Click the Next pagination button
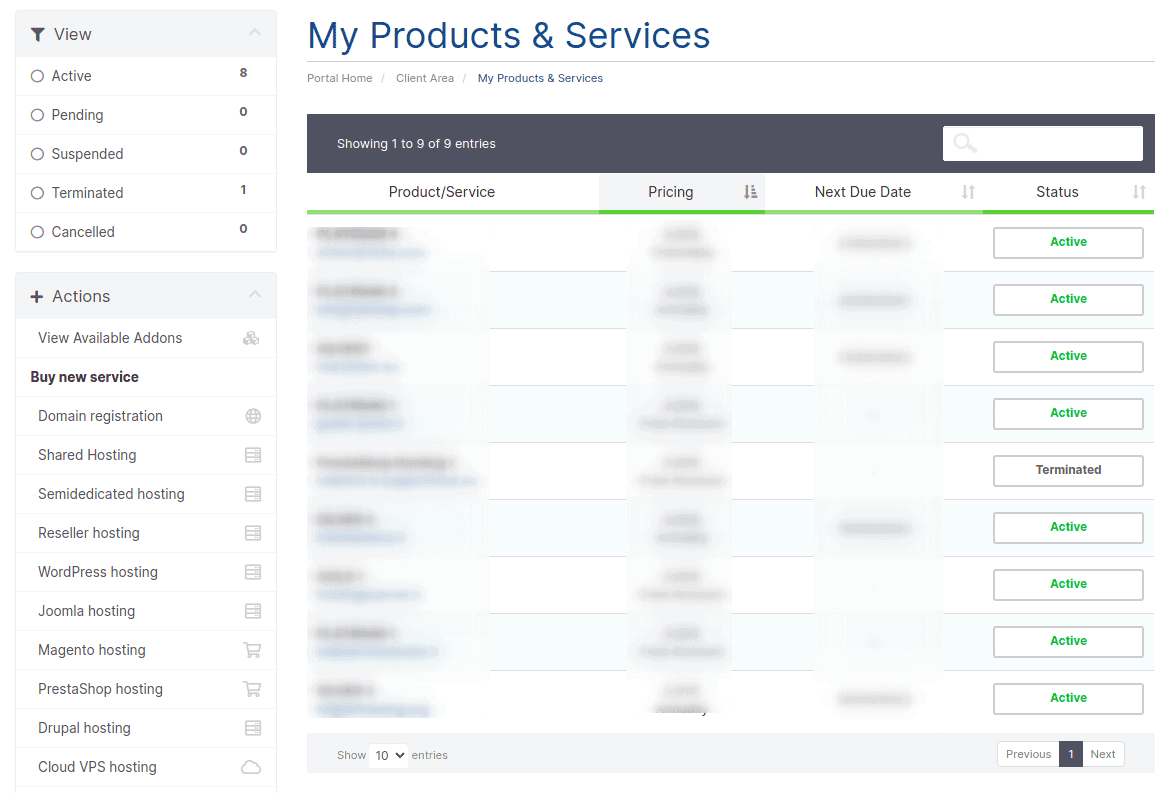This screenshot has height=793, width=1175. (x=1103, y=754)
